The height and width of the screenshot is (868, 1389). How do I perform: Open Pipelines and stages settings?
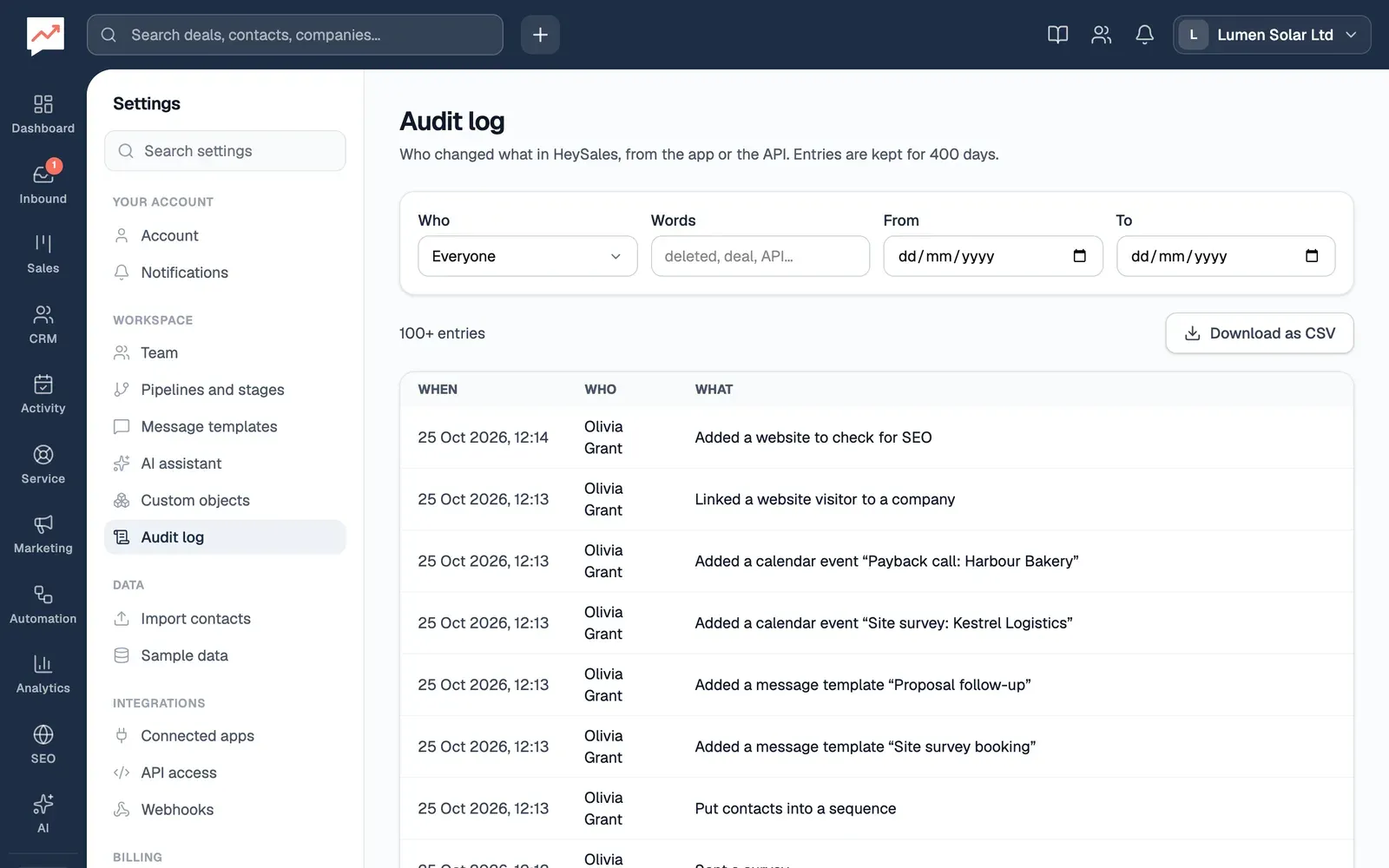tap(225, 390)
